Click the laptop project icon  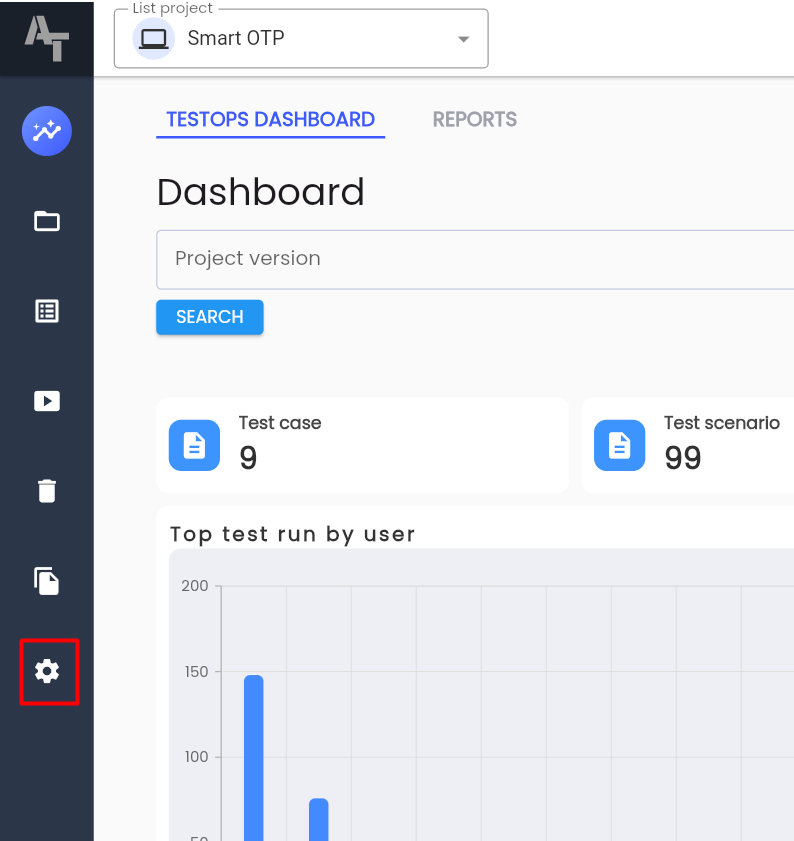click(153, 38)
